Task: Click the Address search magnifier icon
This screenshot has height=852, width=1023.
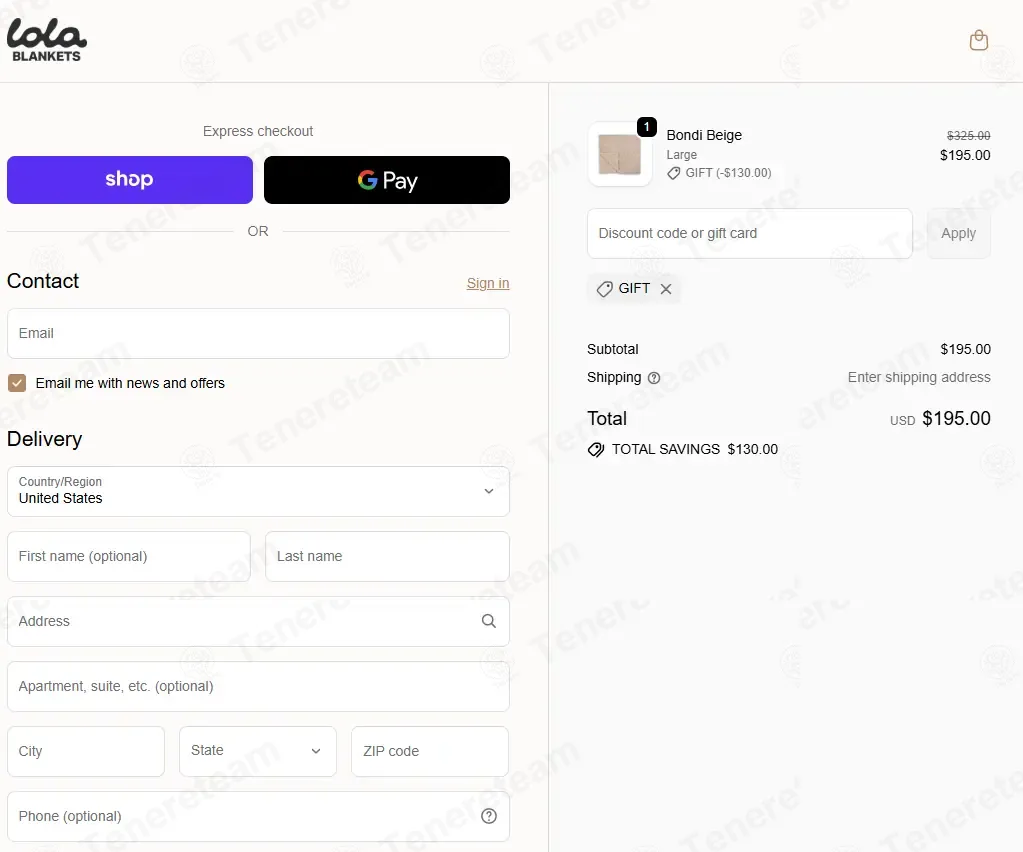Action: [489, 621]
